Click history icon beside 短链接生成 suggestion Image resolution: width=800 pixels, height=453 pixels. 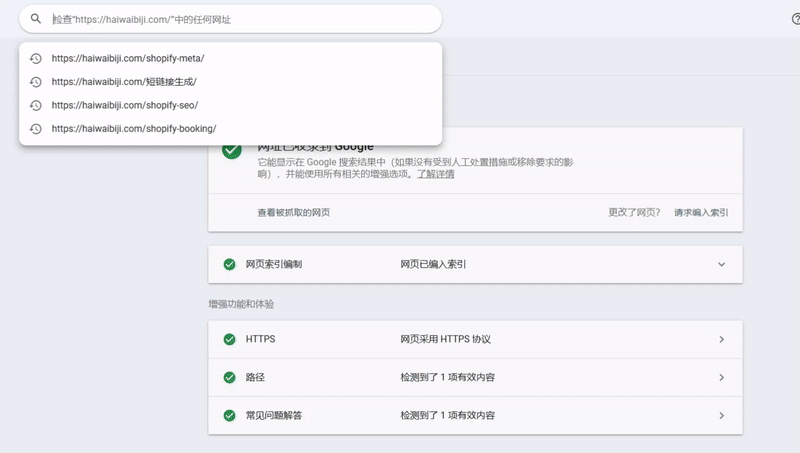[35, 82]
